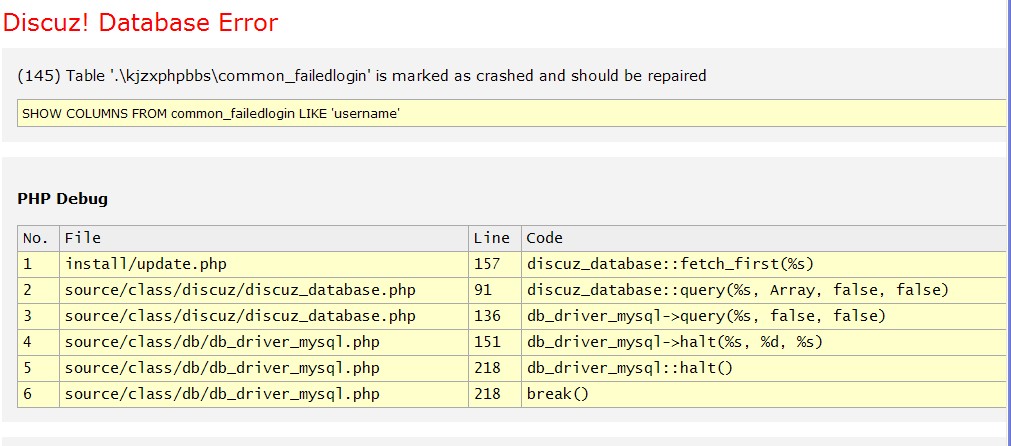Select line 218 cell in row 6
The width and height of the screenshot is (1011, 446).
(x=495, y=394)
